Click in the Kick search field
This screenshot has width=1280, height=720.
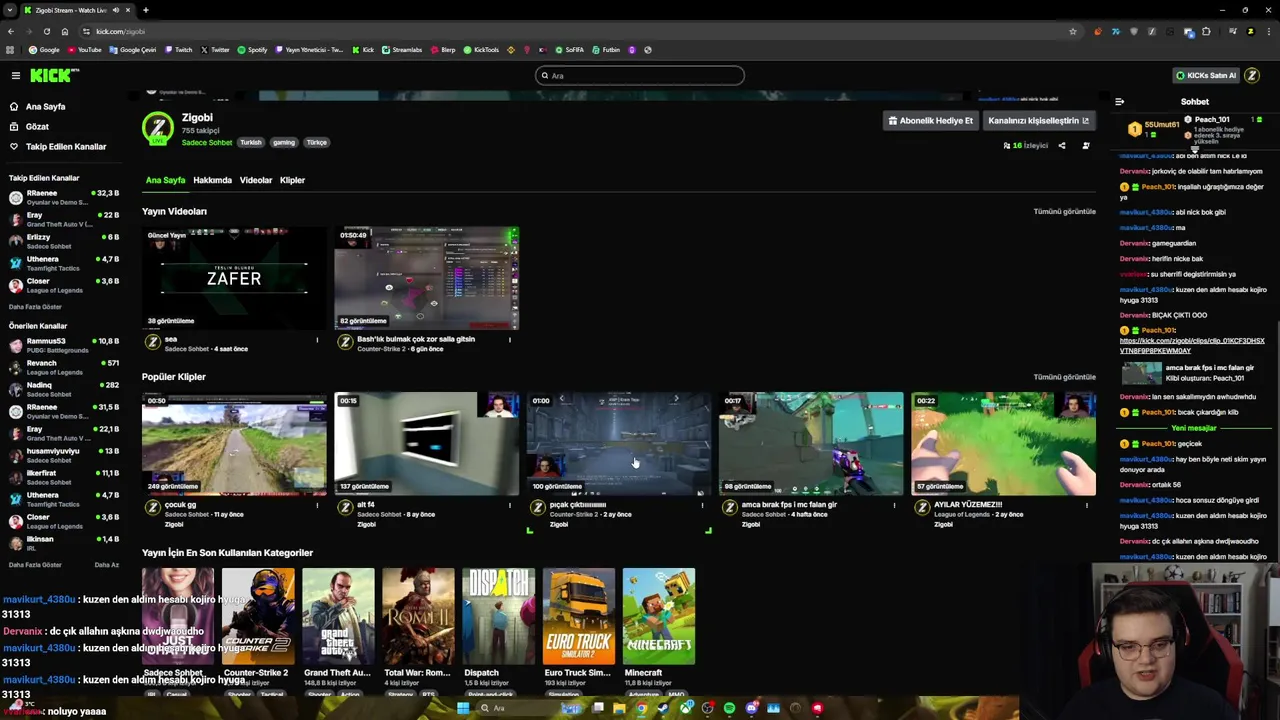pyautogui.click(x=640, y=76)
